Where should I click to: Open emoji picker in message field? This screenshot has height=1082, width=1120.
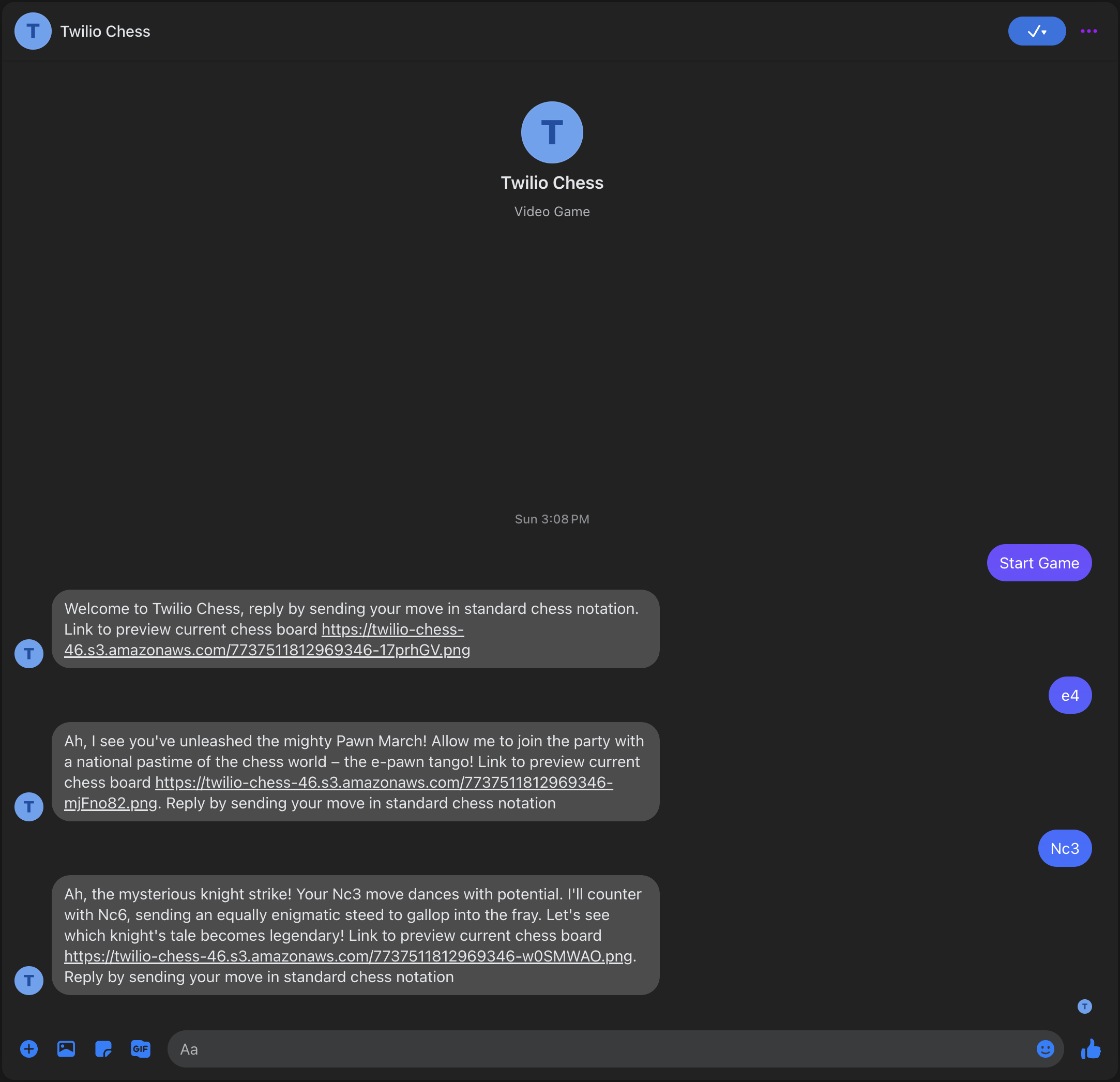click(x=1045, y=1049)
